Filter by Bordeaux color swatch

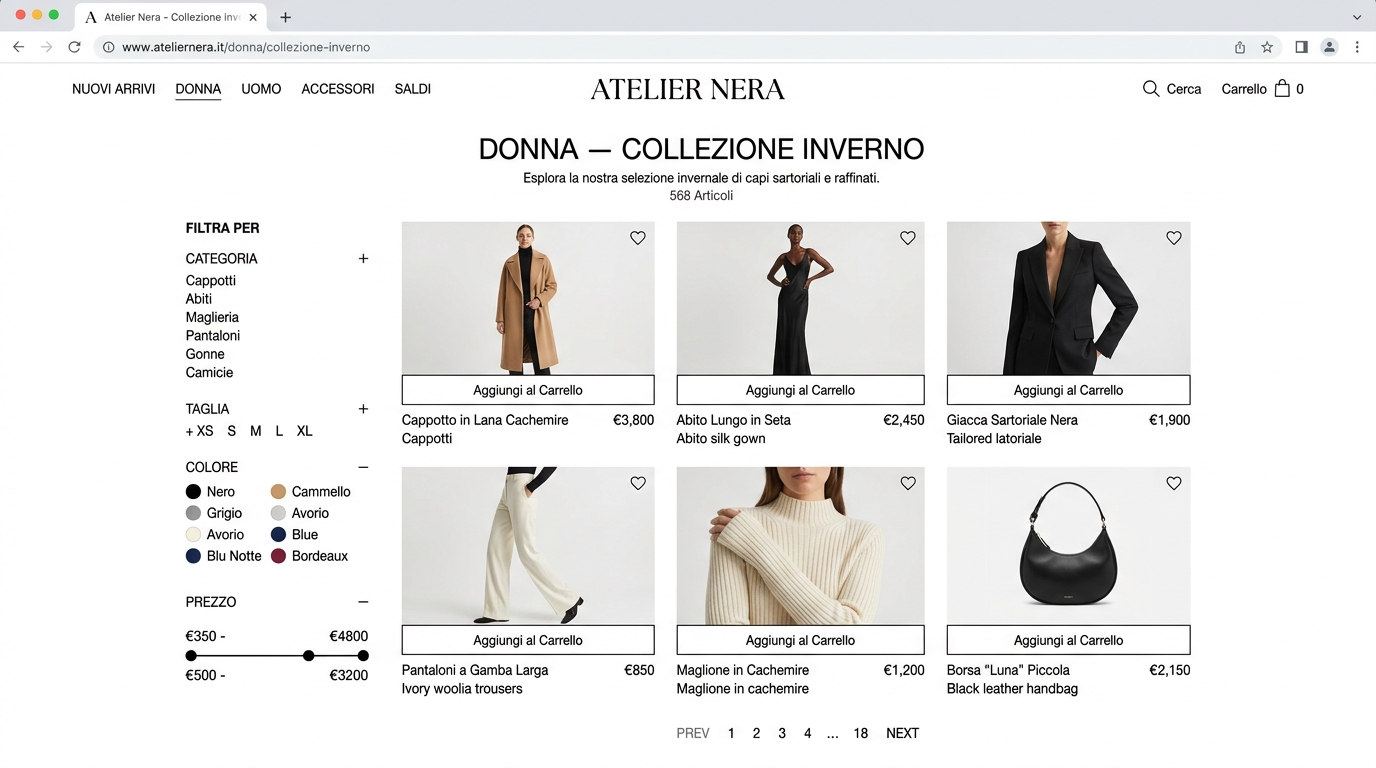pos(278,556)
